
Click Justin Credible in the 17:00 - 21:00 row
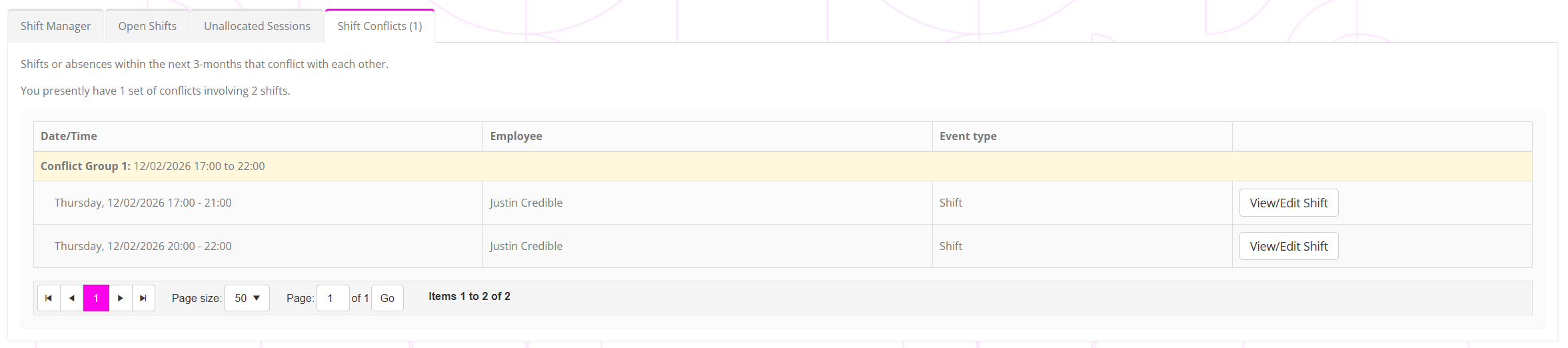(x=526, y=203)
